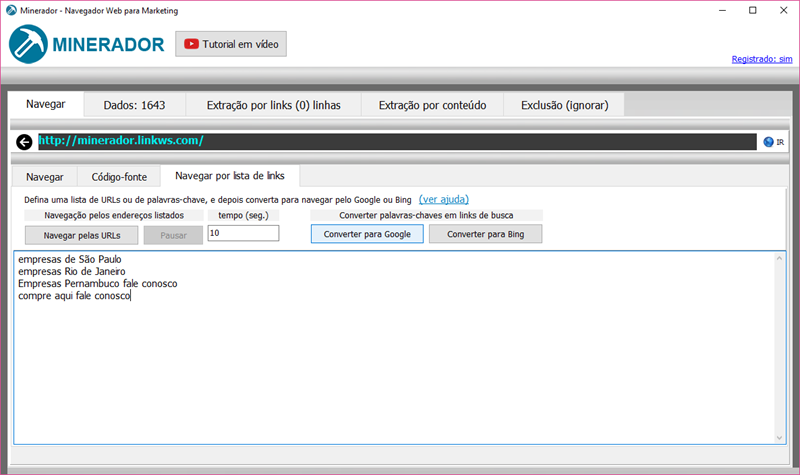Click 'Converter palavras-chaves em links de busca' label
The width and height of the screenshot is (800, 475).
coord(426,215)
